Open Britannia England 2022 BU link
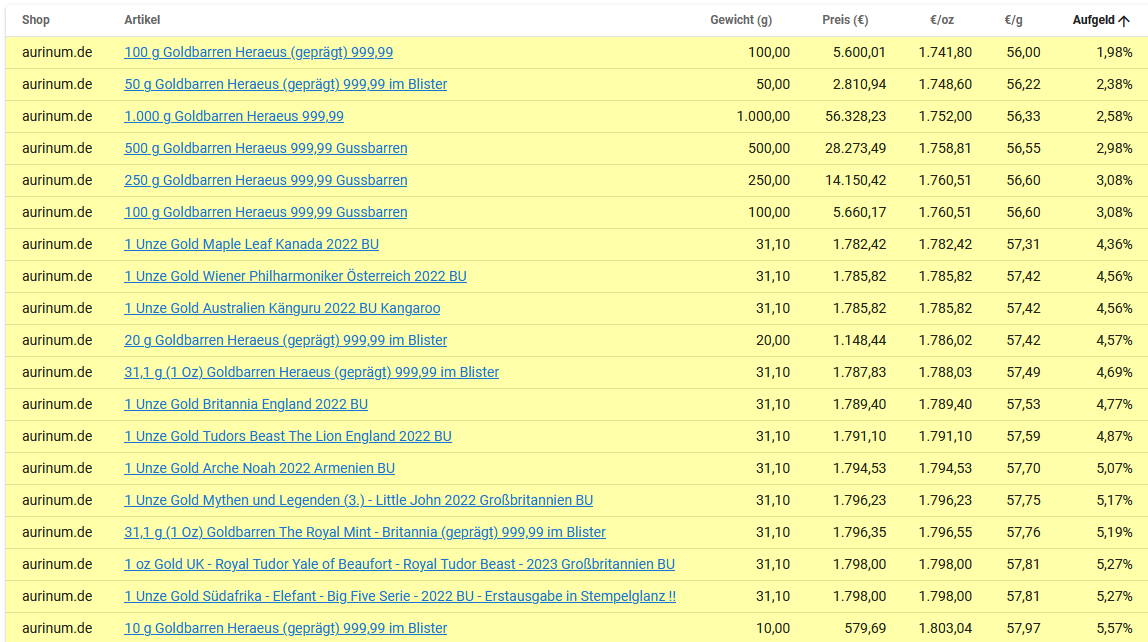The image size is (1148, 642). coord(246,405)
